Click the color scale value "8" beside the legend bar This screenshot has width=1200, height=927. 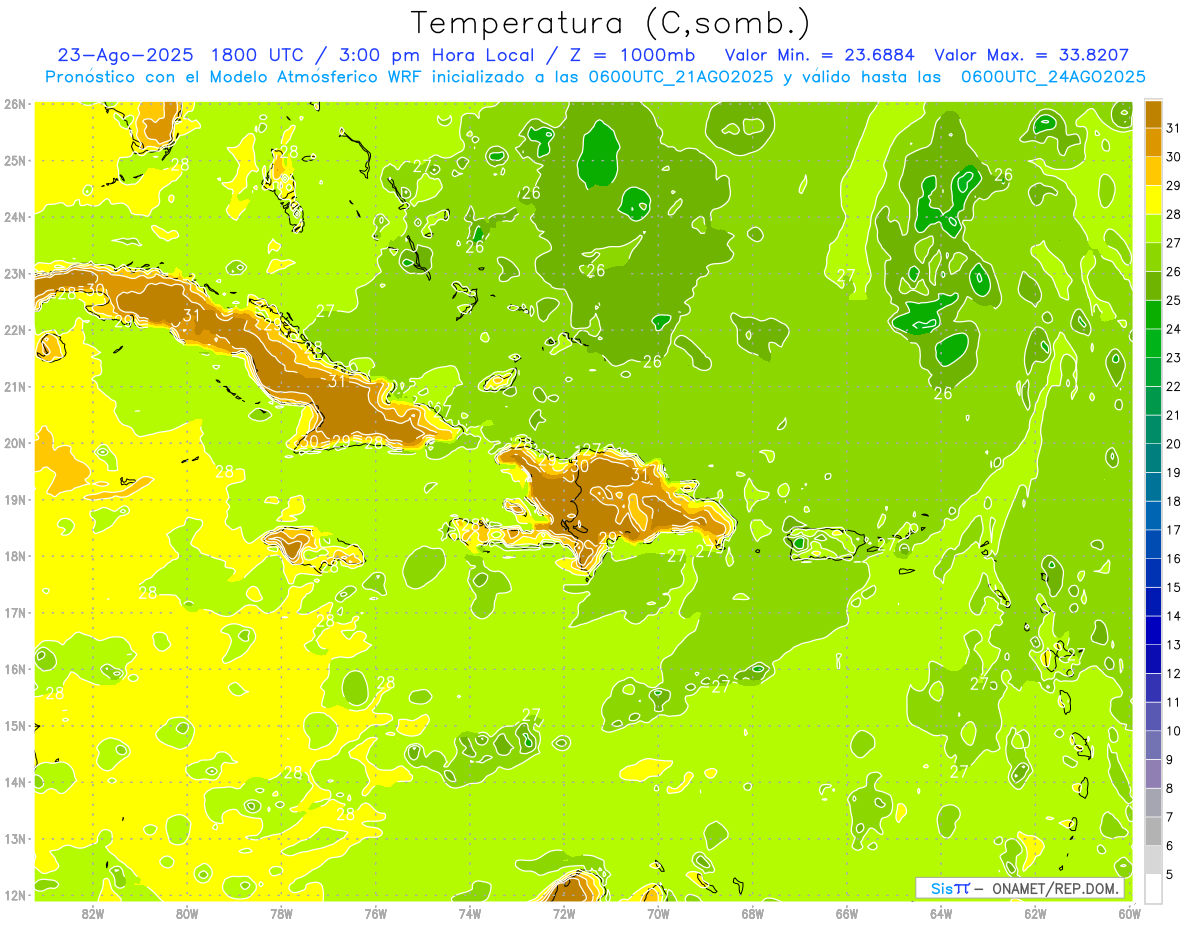pyautogui.click(x=1170, y=788)
